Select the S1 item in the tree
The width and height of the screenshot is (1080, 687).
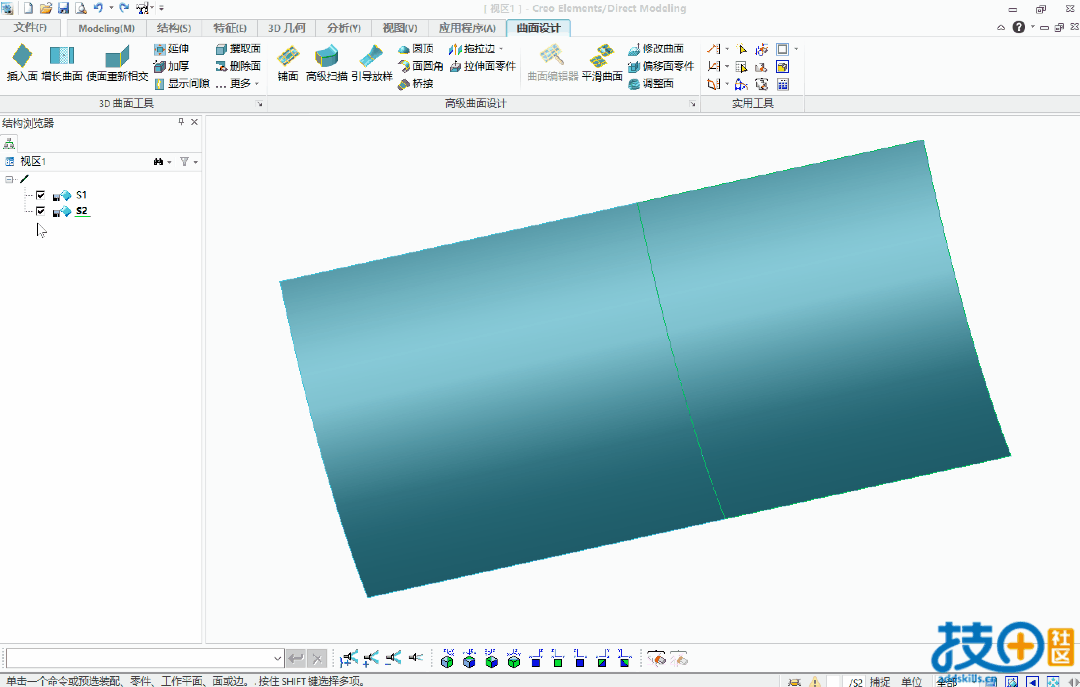[81, 195]
